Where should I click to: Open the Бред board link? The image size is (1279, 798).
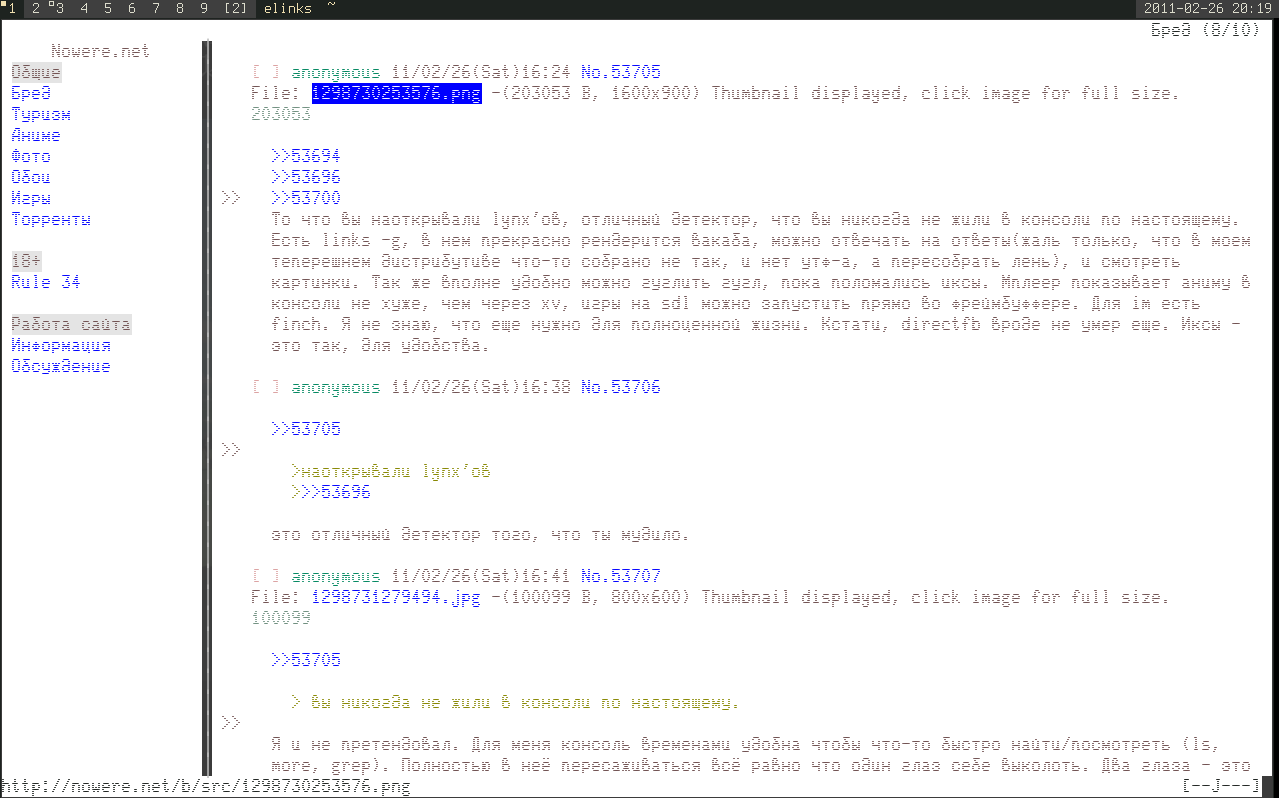[x=31, y=93]
